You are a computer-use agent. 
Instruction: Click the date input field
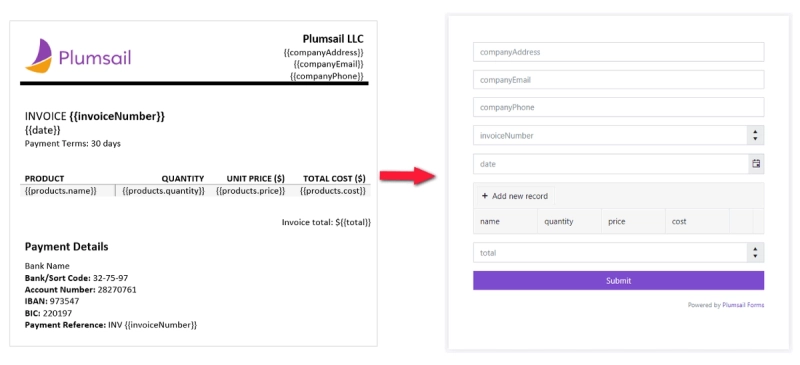point(610,164)
